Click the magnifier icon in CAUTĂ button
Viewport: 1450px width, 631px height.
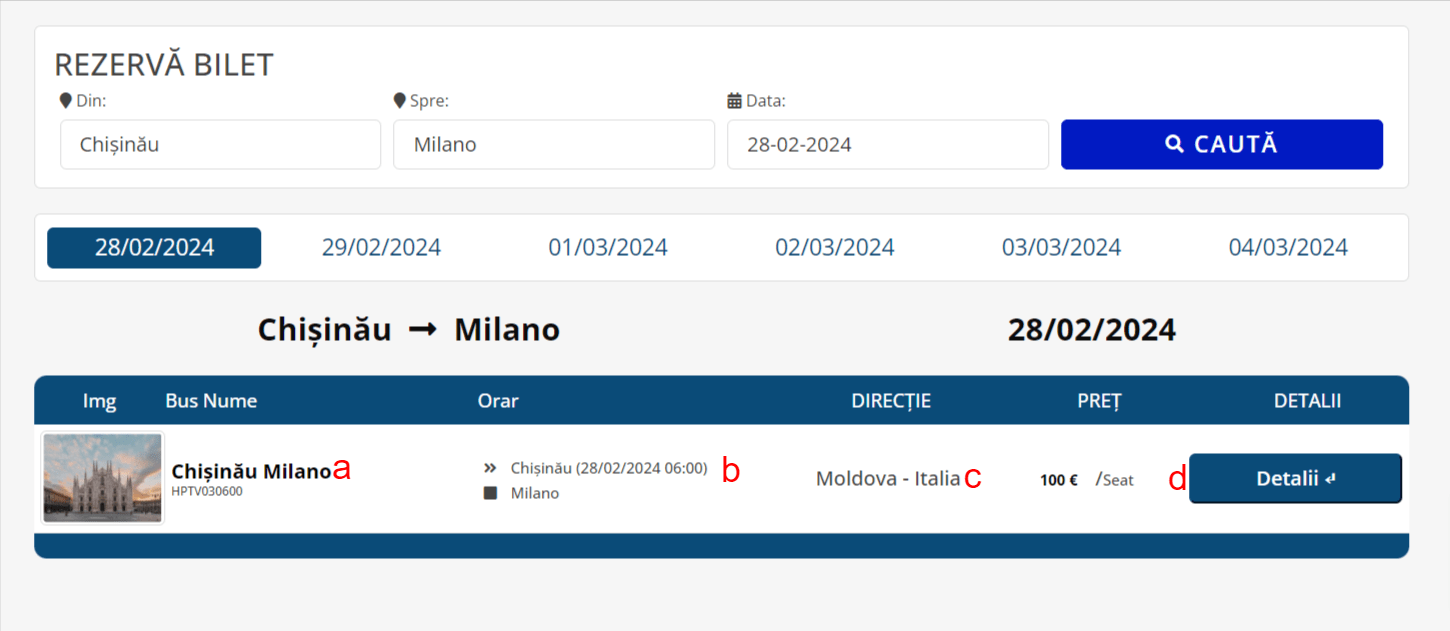click(1175, 144)
